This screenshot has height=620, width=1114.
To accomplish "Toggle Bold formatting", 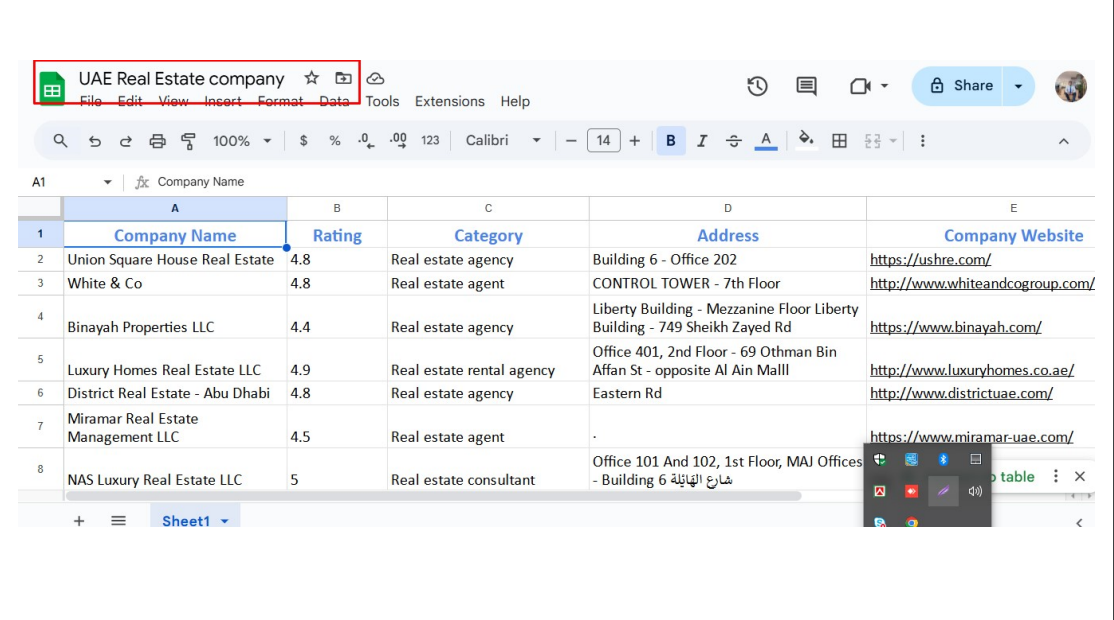I will pos(670,141).
